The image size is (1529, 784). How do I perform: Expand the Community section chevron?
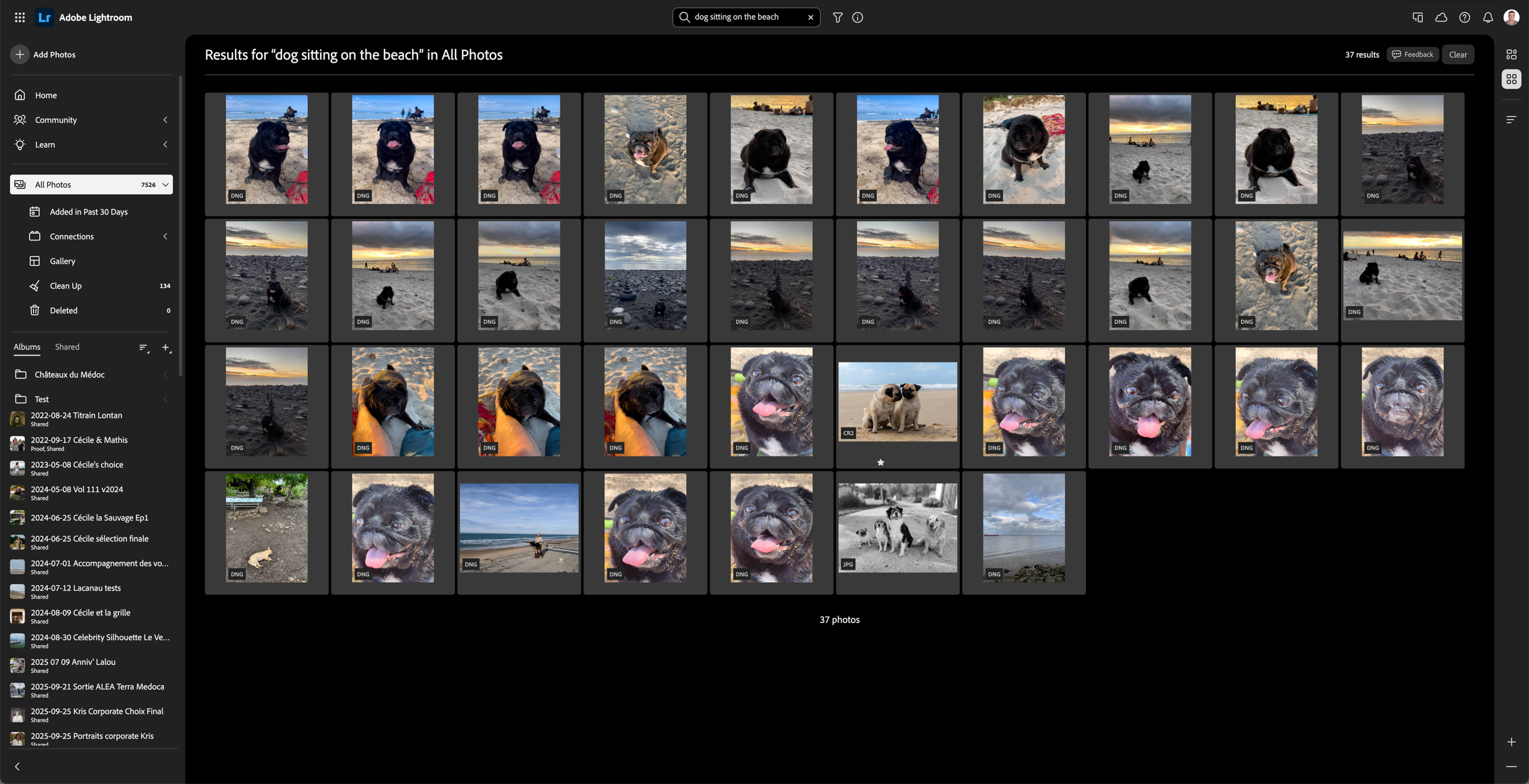(165, 120)
